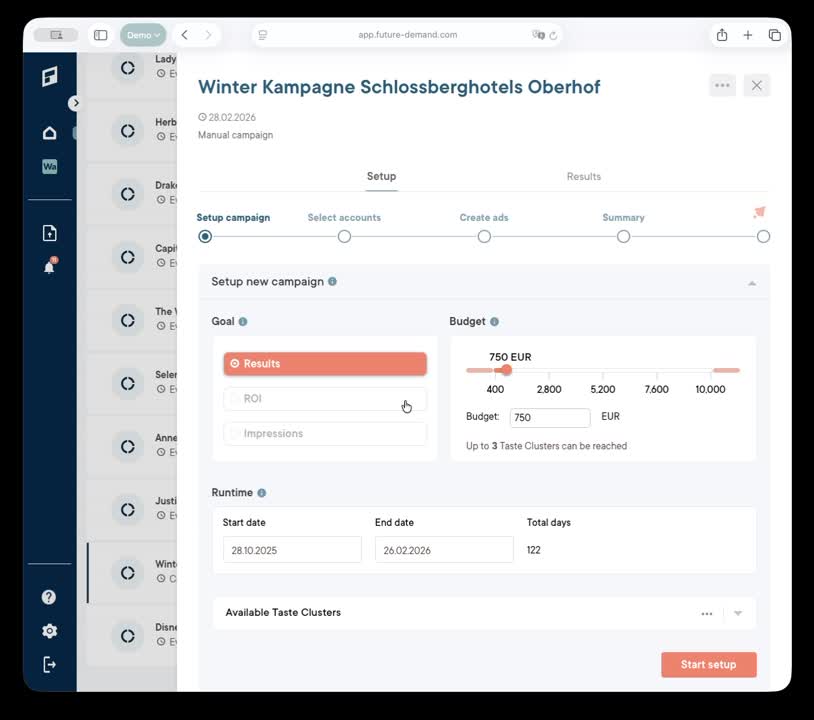Click the 'Herb' campaign status icon in list

128,131
